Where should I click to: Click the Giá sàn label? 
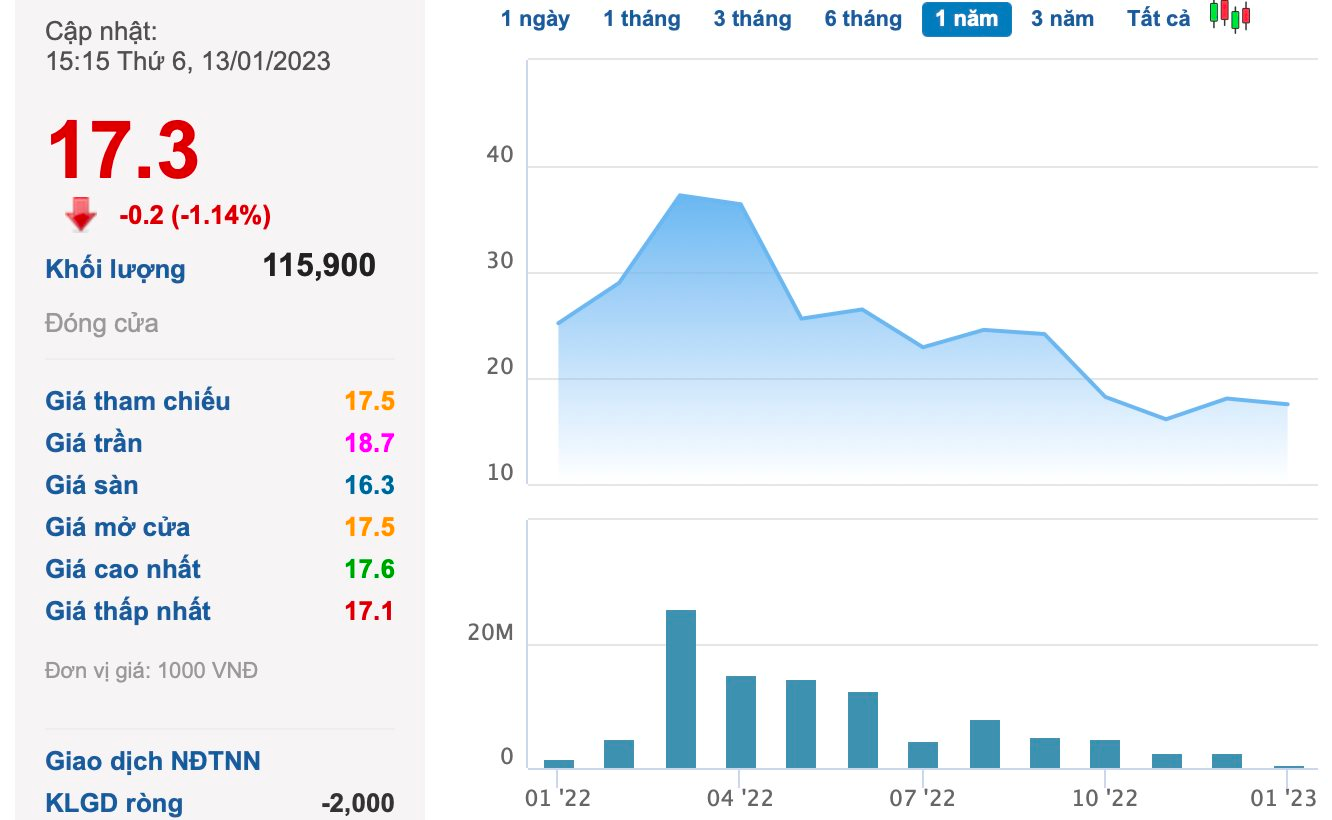pos(92,485)
